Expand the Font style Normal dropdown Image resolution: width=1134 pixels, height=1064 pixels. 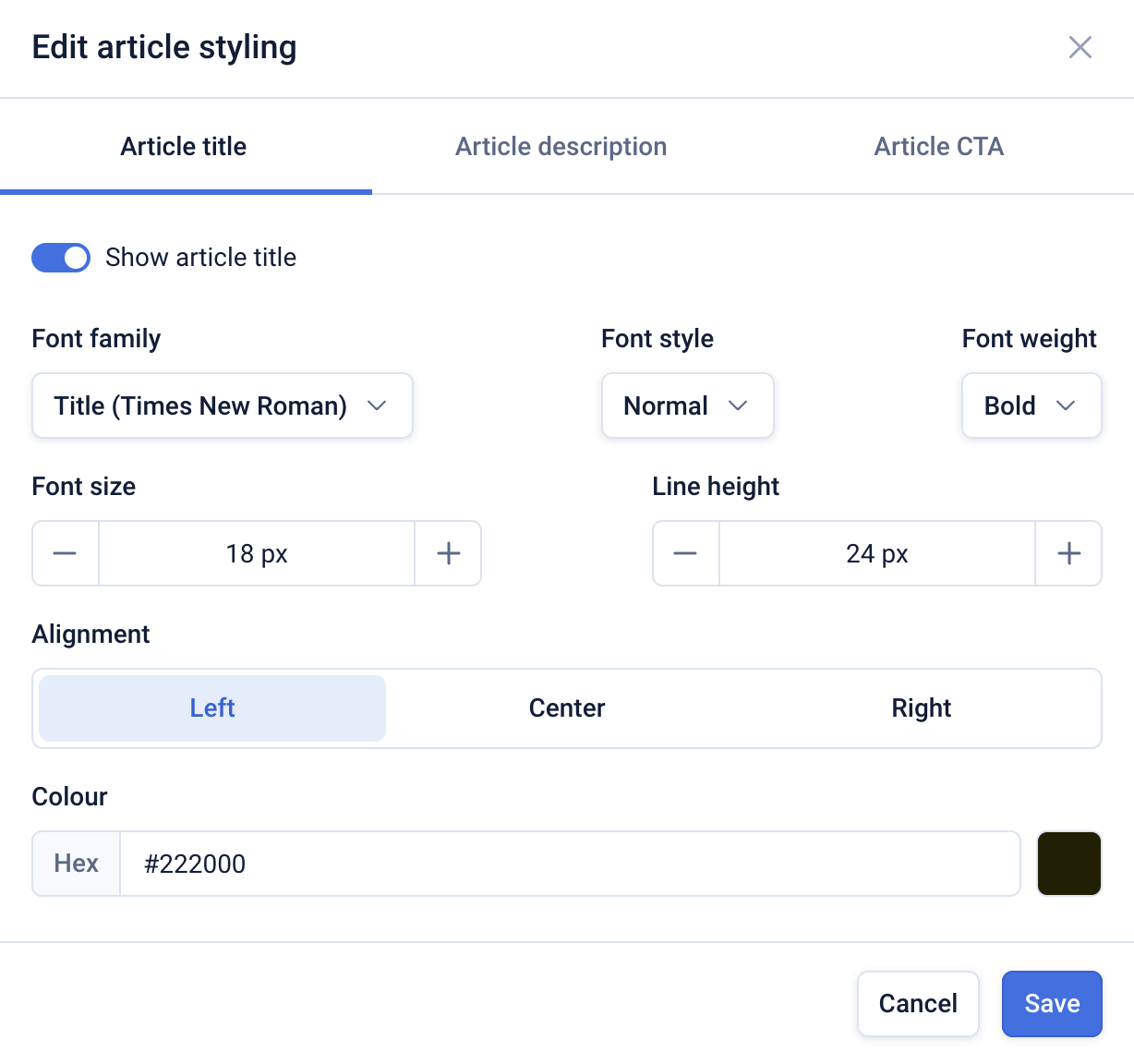click(x=687, y=405)
